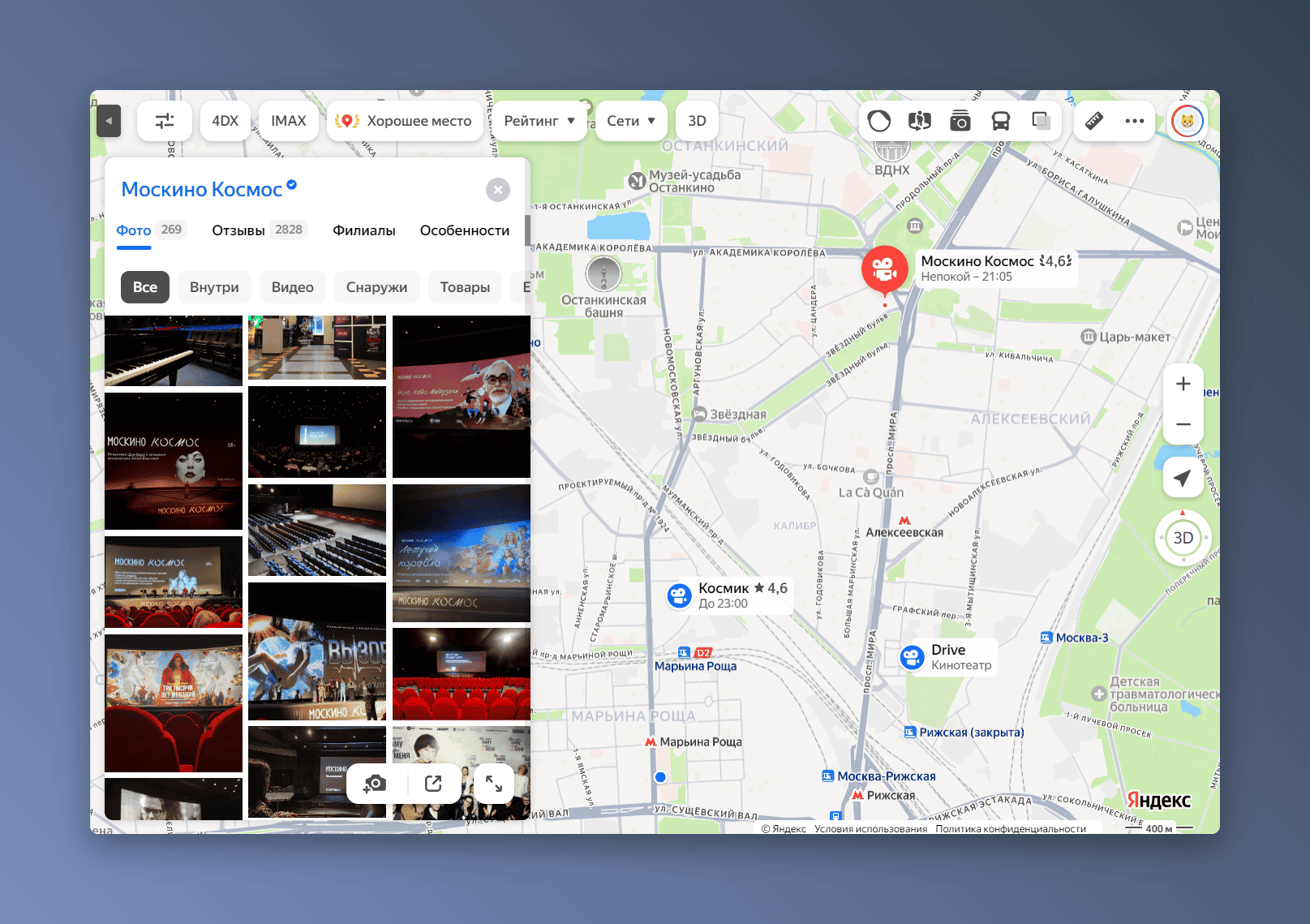Open the Сети dropdown
This screenshot has height=924, width=1310.
tap(631, 121)
